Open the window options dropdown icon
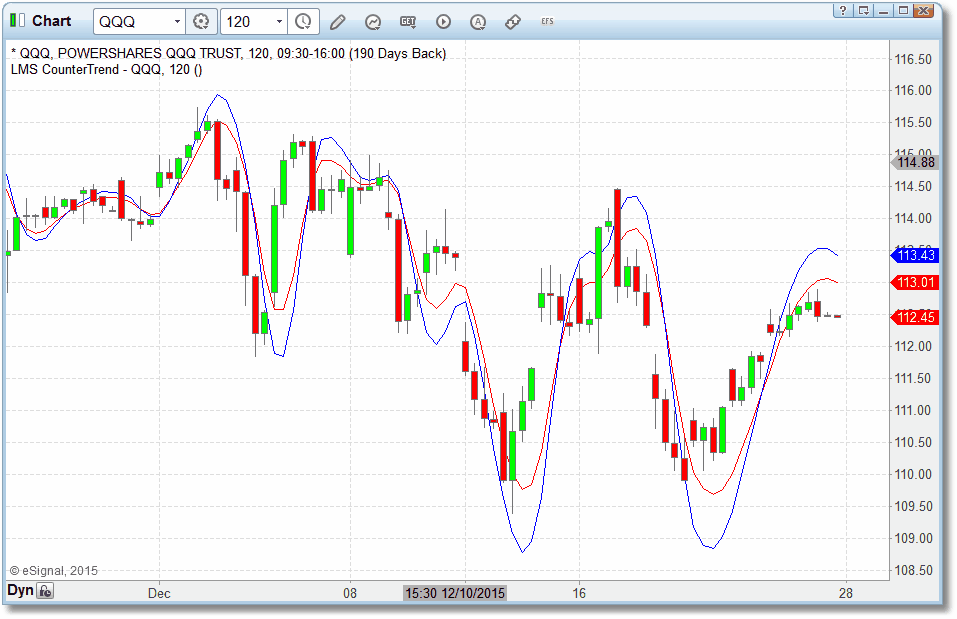Image resolution: width=957 pixels, height=619 pixels. coord(864,10)
